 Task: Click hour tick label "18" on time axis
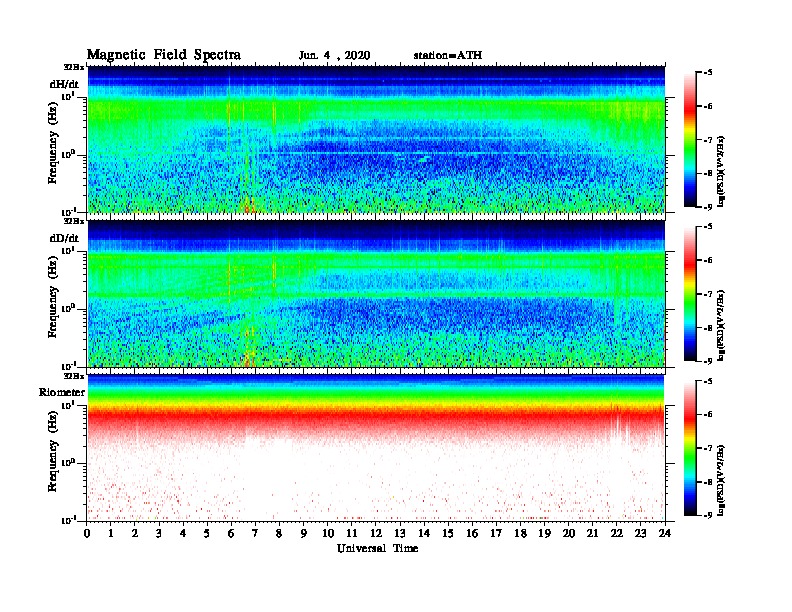(520, 534)
